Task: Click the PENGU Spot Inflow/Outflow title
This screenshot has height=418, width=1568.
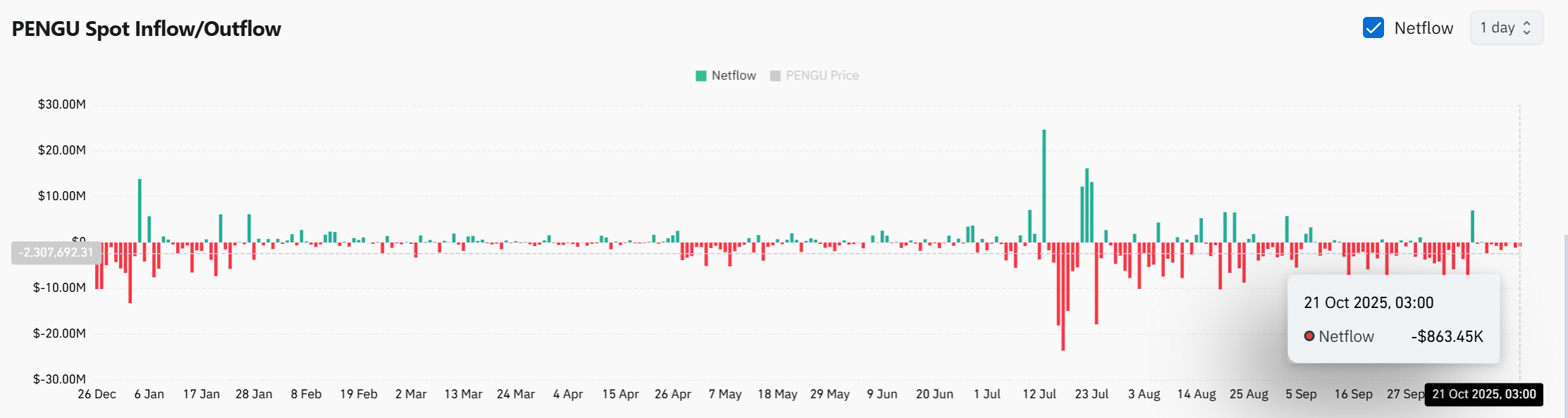Action: coord(147,29)
